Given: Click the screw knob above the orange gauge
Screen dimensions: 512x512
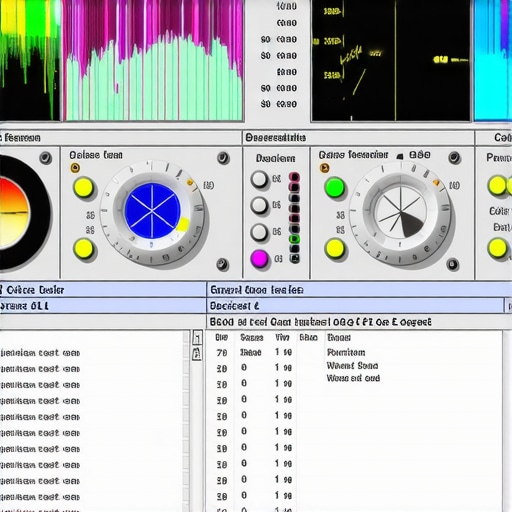Looking at the screenshot, I should [x=46, y=158].
